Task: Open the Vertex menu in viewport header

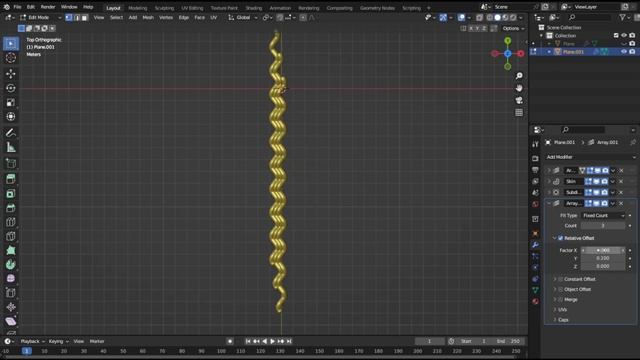Action: [166, 18]
